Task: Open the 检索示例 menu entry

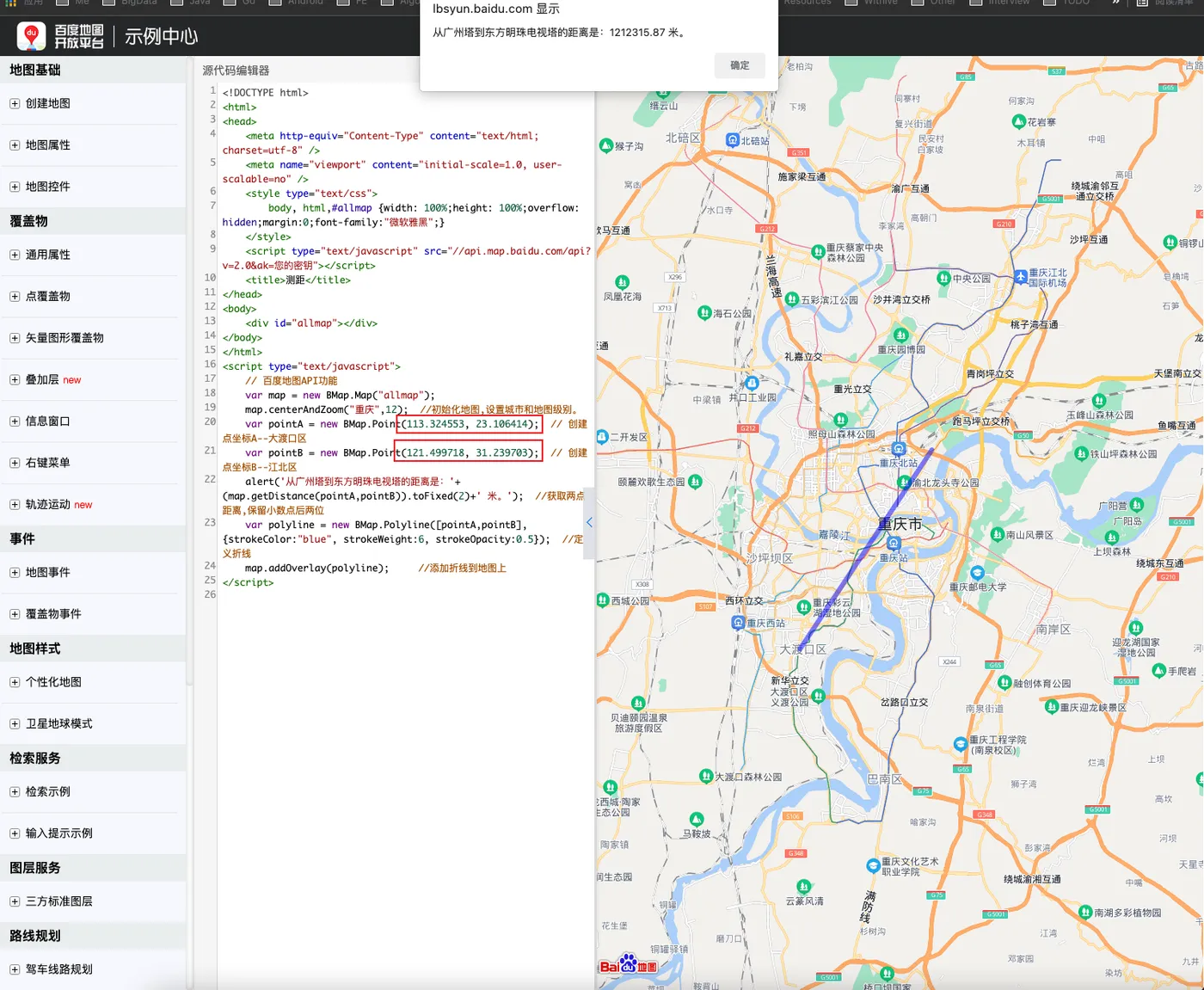Action: (x=48, y=791)
